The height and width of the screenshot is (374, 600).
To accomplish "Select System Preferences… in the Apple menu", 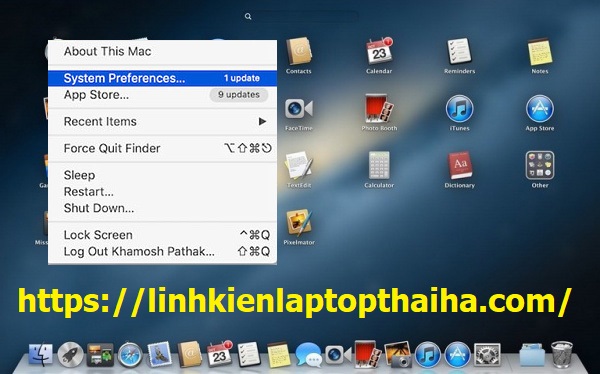I will (x=162, y=78).
